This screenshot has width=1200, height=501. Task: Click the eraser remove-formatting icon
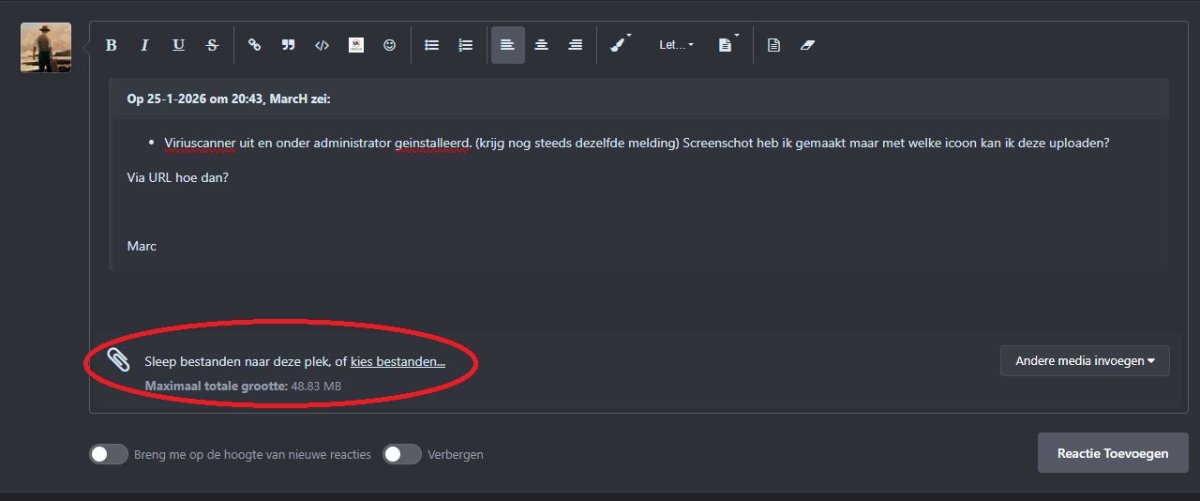(x=808, y=45)
